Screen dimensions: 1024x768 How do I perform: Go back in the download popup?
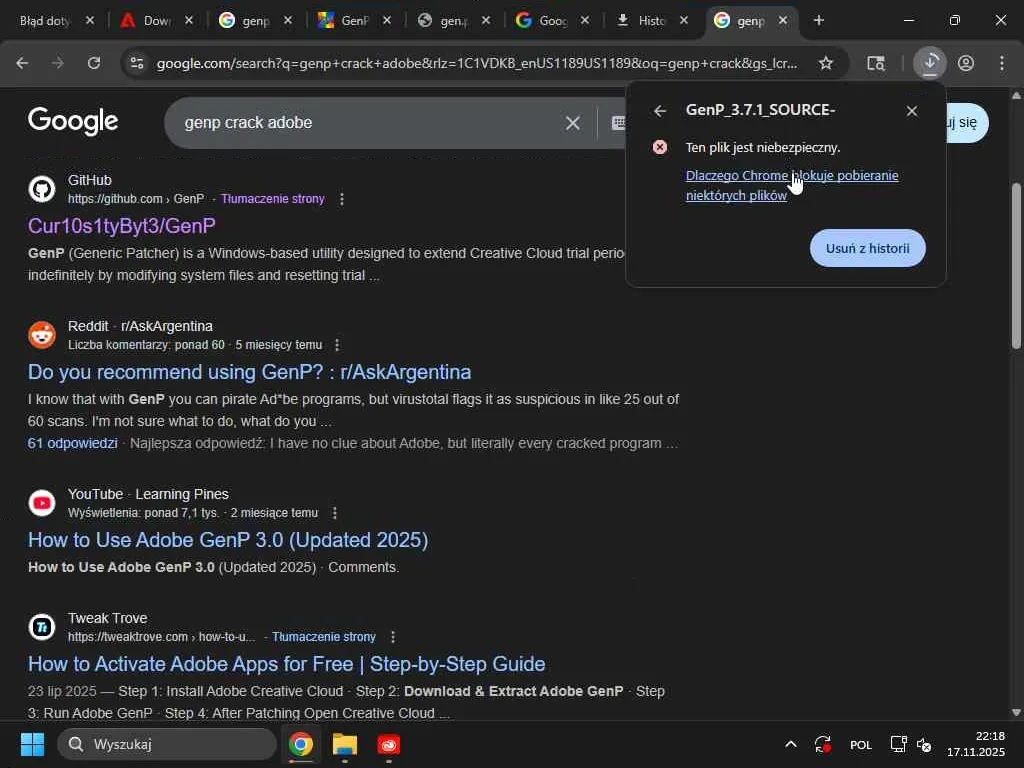click(x=660, y=111)
